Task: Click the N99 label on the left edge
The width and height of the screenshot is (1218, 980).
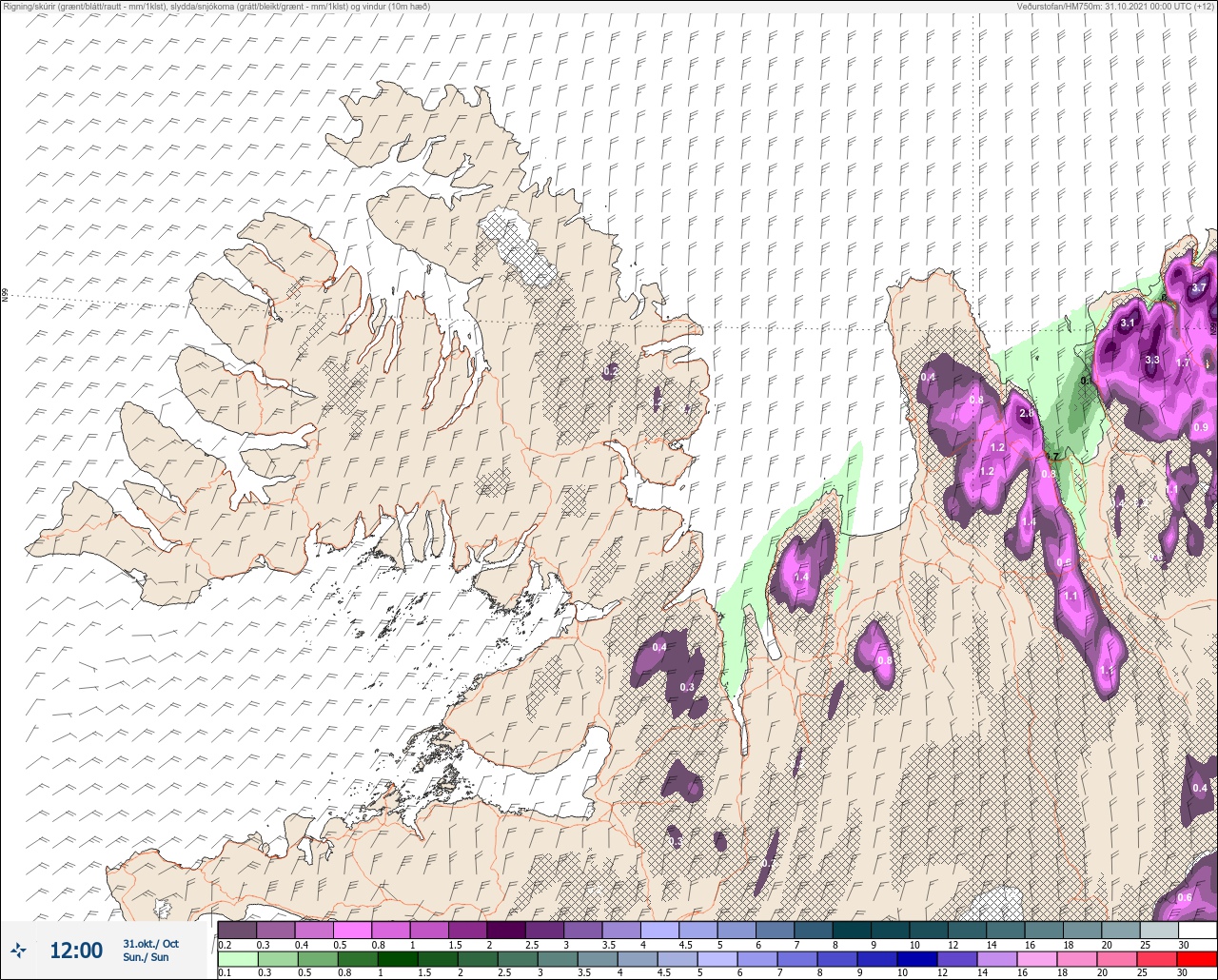Action: point(5,296)
